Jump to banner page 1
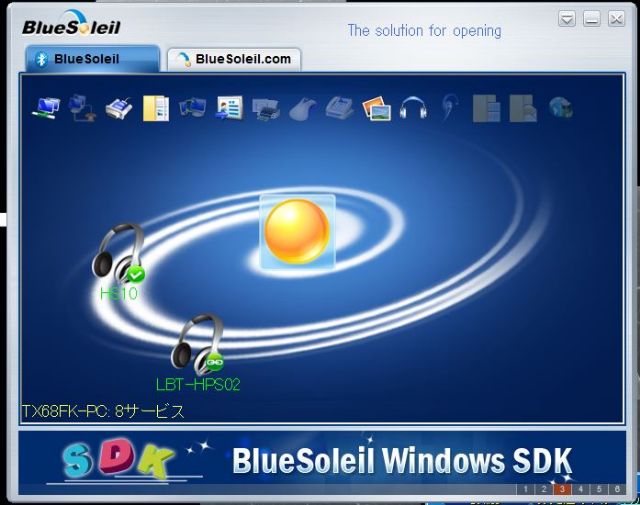 pyautogui.click(x=526, y=489)
